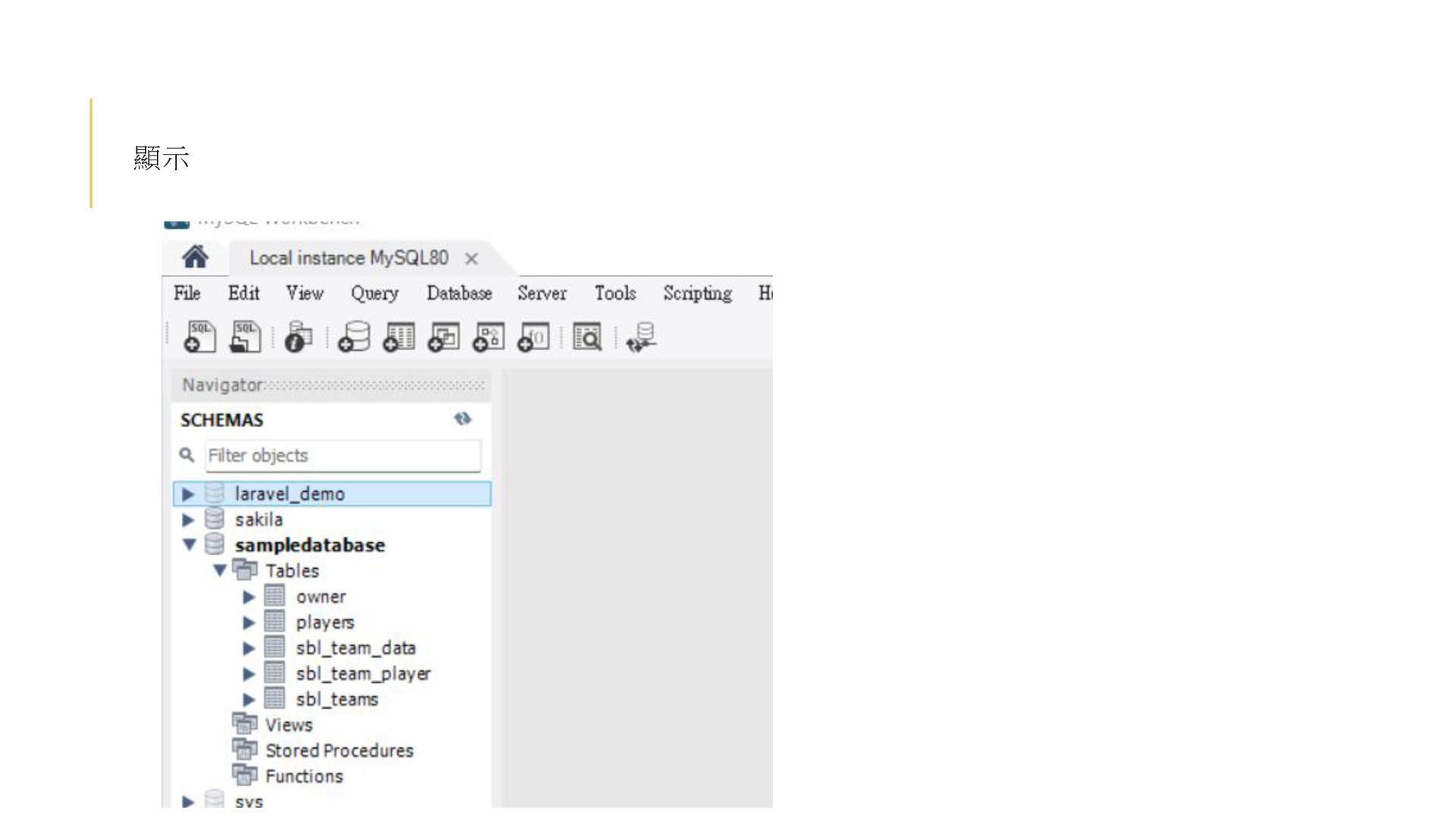The height and width of the screenshot is (819, 1456).
Task: Open the Tools menu
Action: [615, 293]
